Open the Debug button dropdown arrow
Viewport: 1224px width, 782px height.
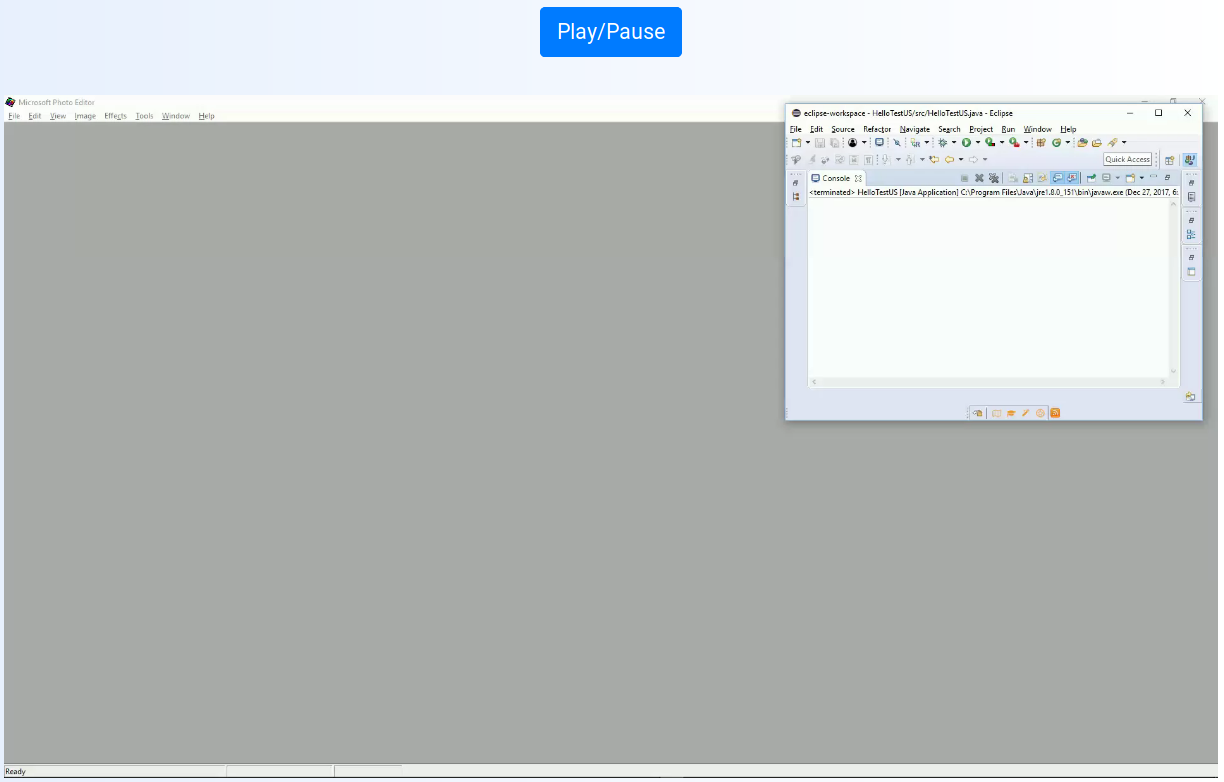tap(954, 143)
